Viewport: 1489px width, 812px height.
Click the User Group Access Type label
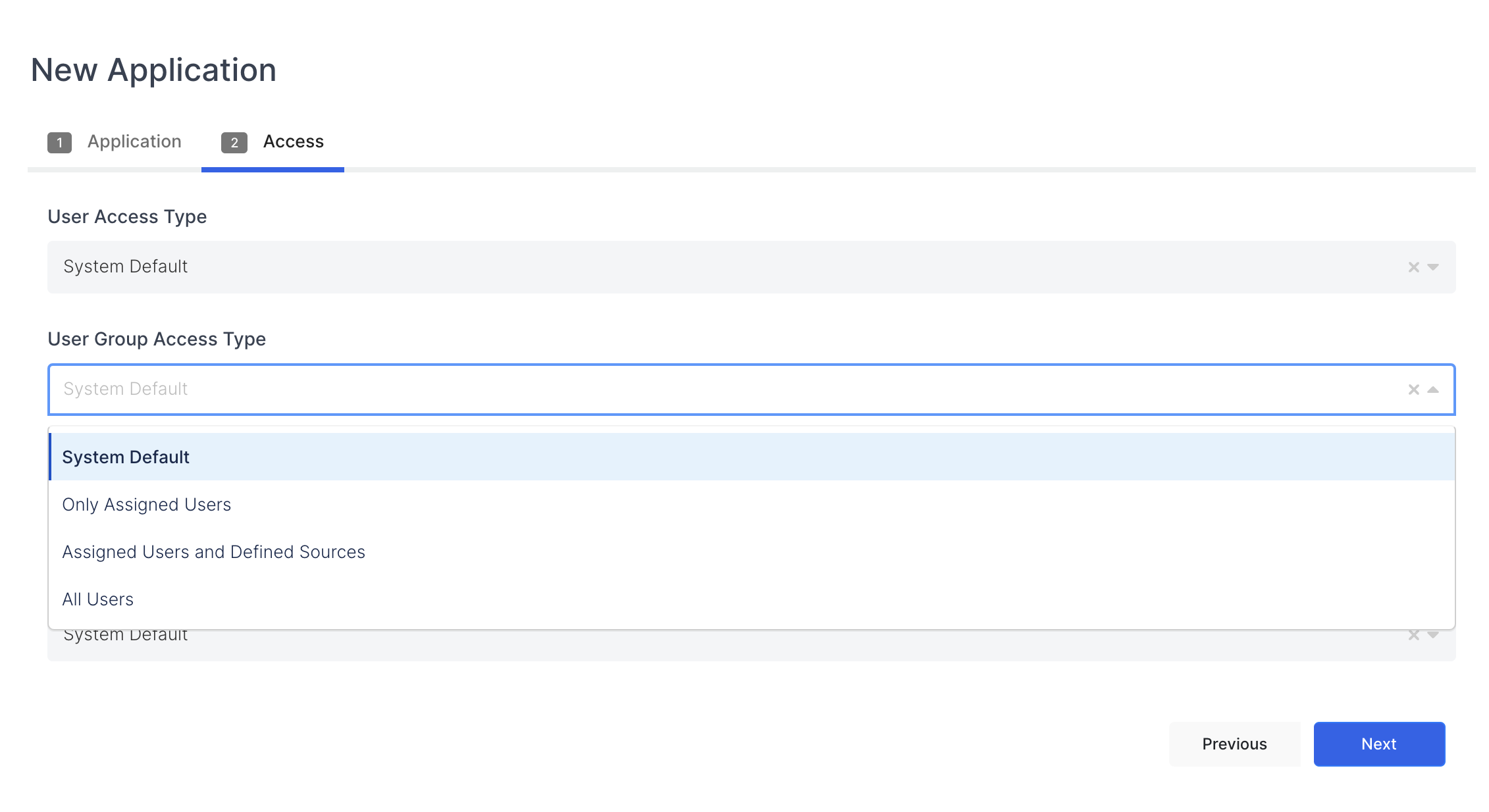click(x=157, y=339)
